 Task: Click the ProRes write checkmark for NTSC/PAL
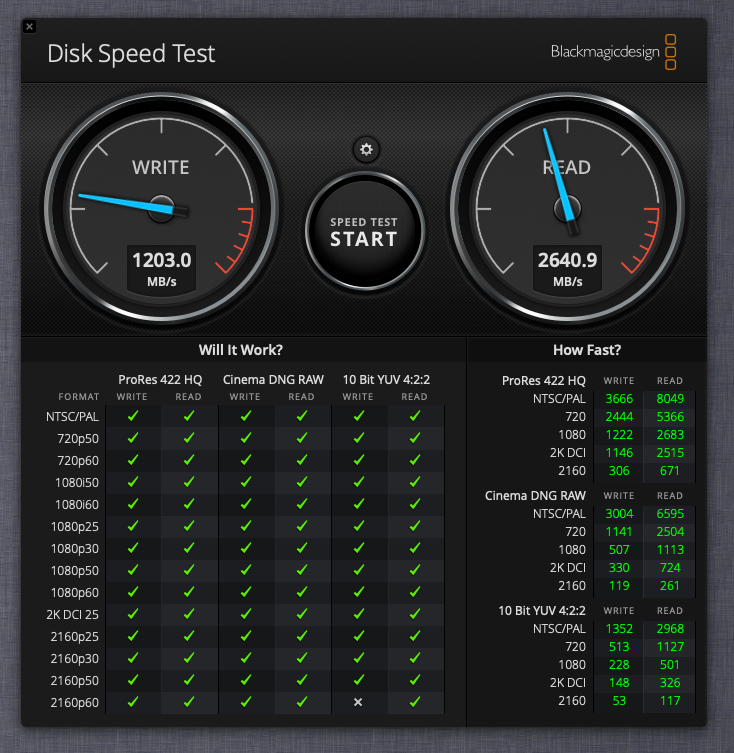click(x=133, y=416)
